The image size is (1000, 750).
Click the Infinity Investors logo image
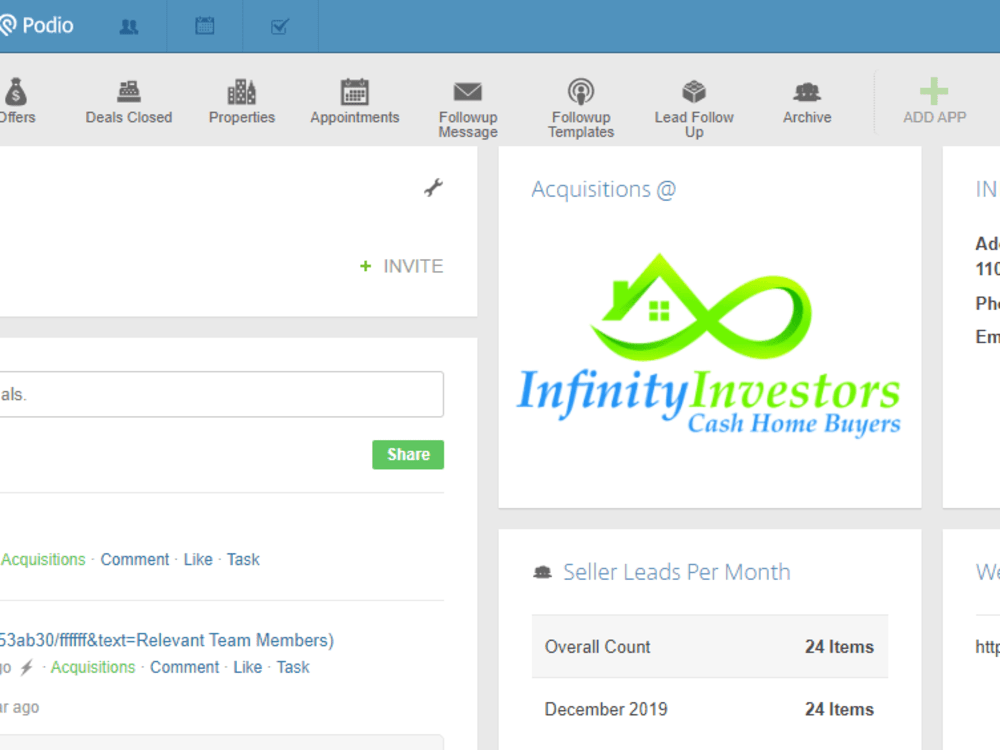coord(709,345)
